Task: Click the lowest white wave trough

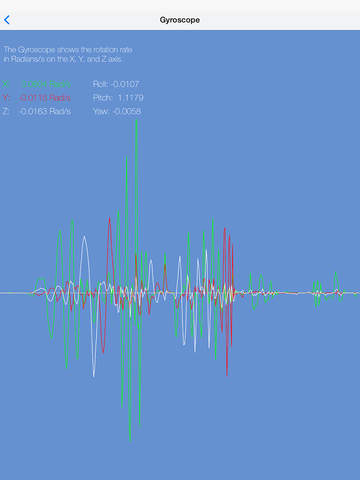Action: click(94, 375)
